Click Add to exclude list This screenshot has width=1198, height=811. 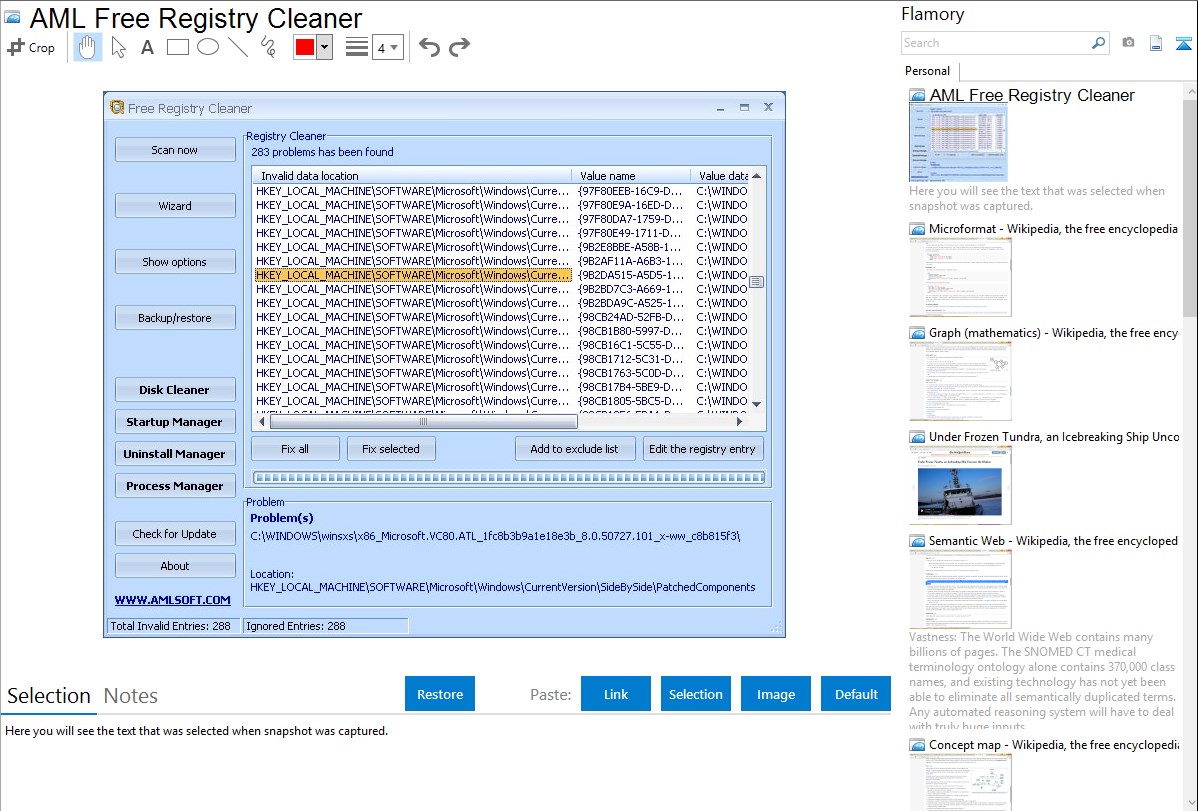(x=575, y=449)
